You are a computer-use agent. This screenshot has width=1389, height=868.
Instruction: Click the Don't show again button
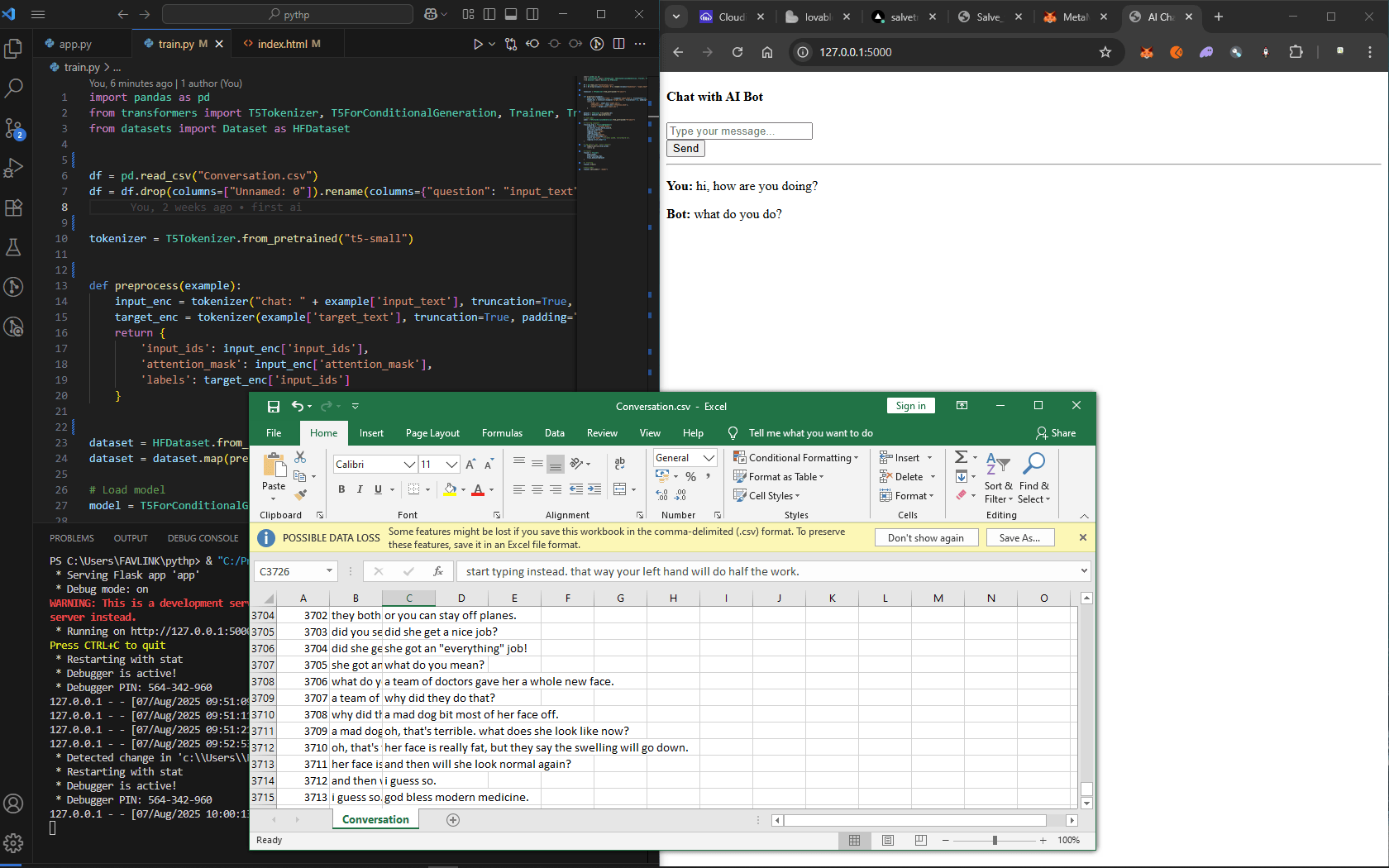click(926, 537)
